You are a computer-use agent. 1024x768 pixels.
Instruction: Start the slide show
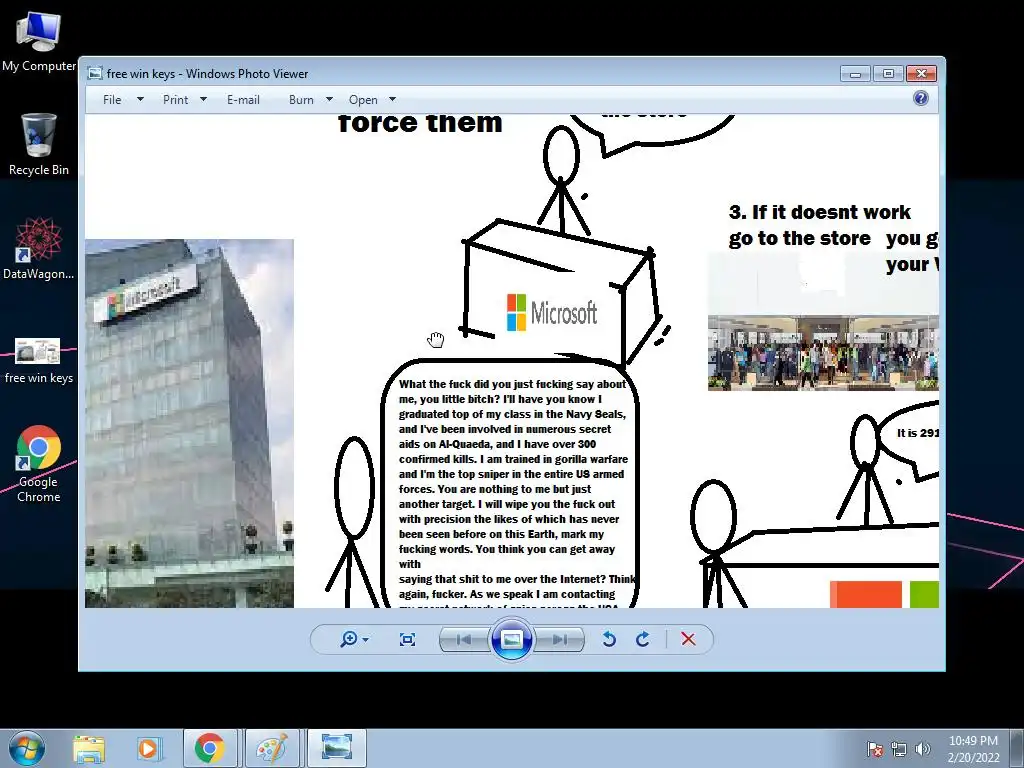[x=511, y=639]
